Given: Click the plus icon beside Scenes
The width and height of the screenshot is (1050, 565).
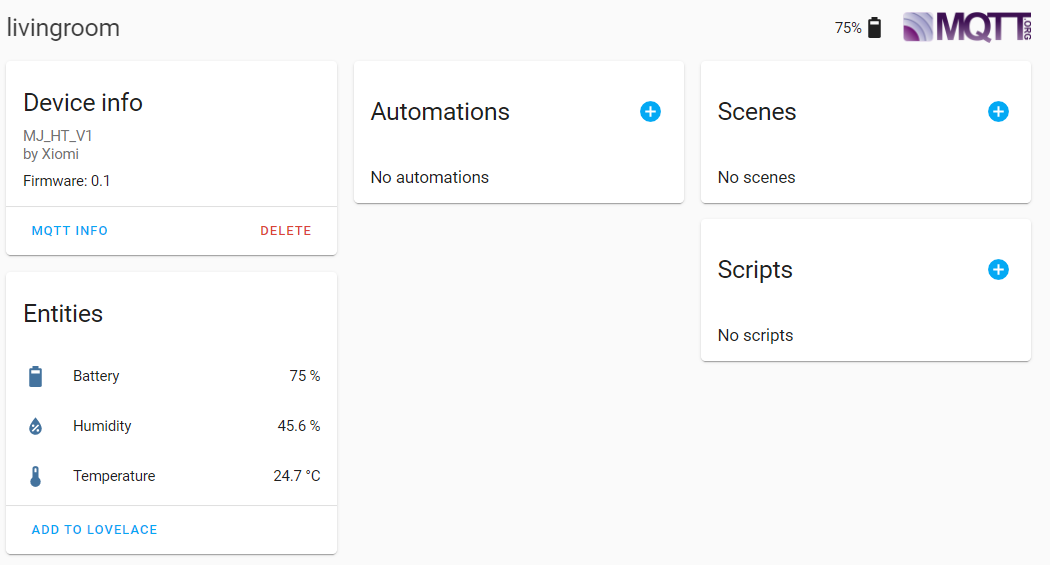Looking at the screenshot, I should (998, 112).
